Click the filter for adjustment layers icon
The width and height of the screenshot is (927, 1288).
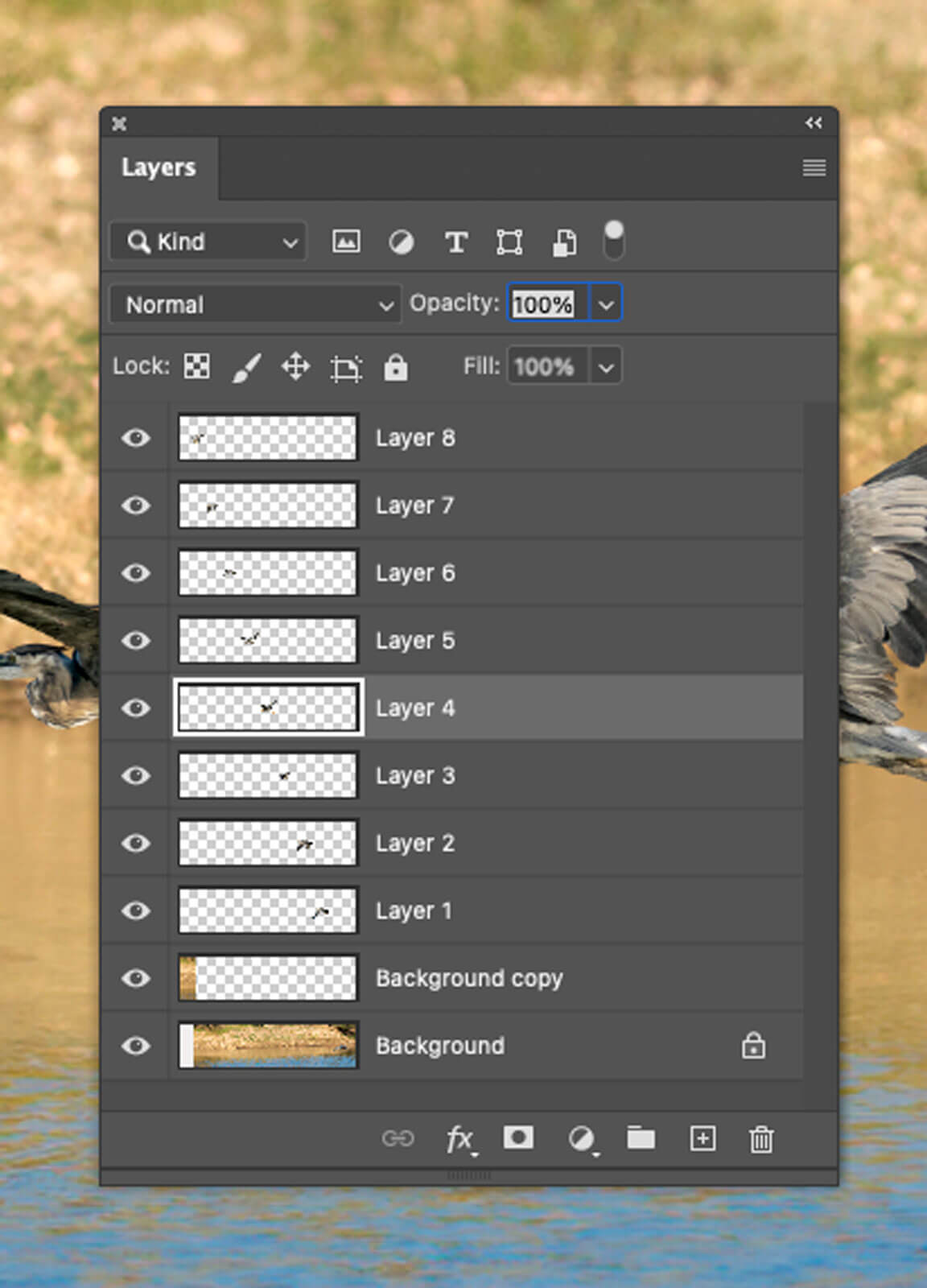pos(401,242)
